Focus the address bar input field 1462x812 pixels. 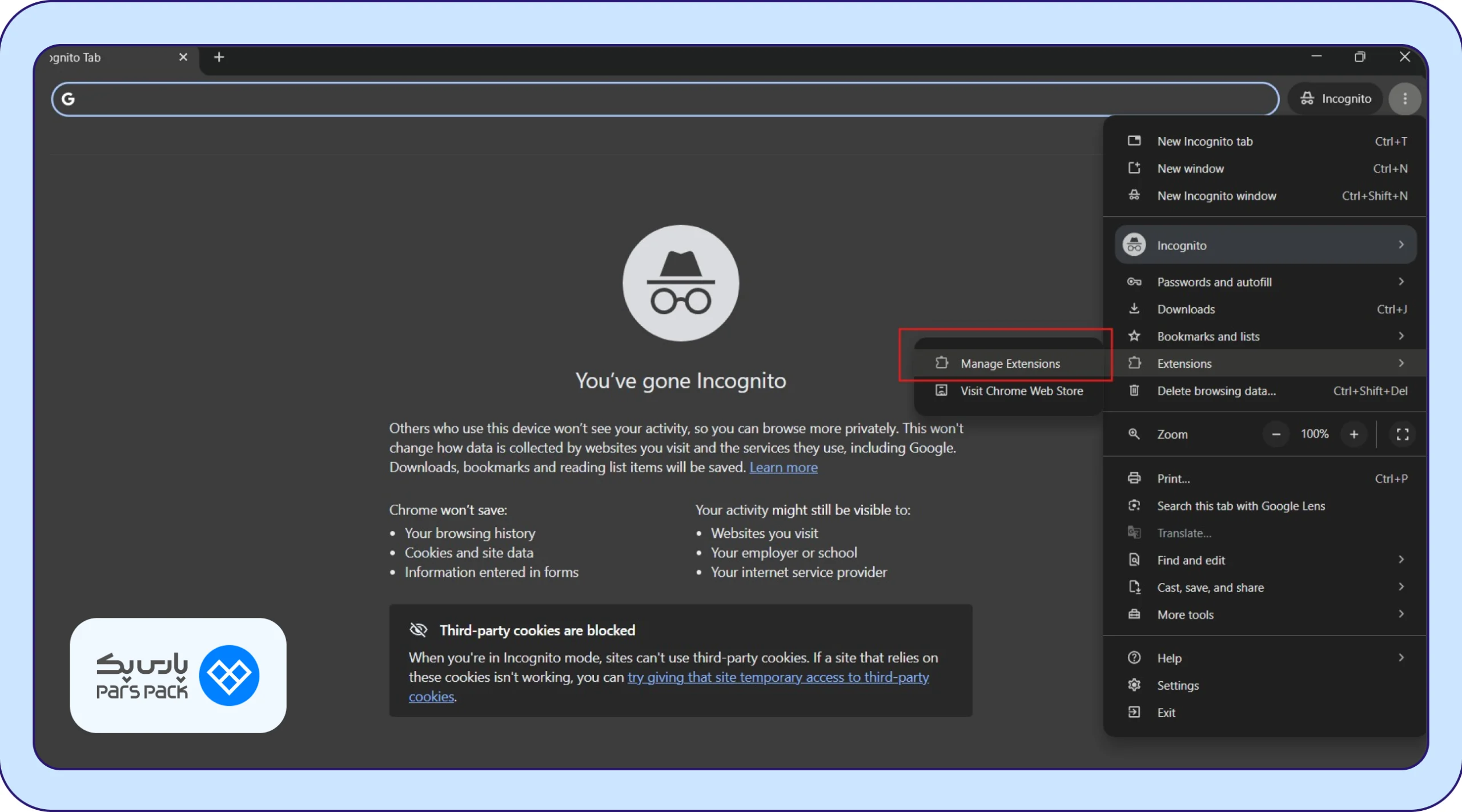point(665,99)
